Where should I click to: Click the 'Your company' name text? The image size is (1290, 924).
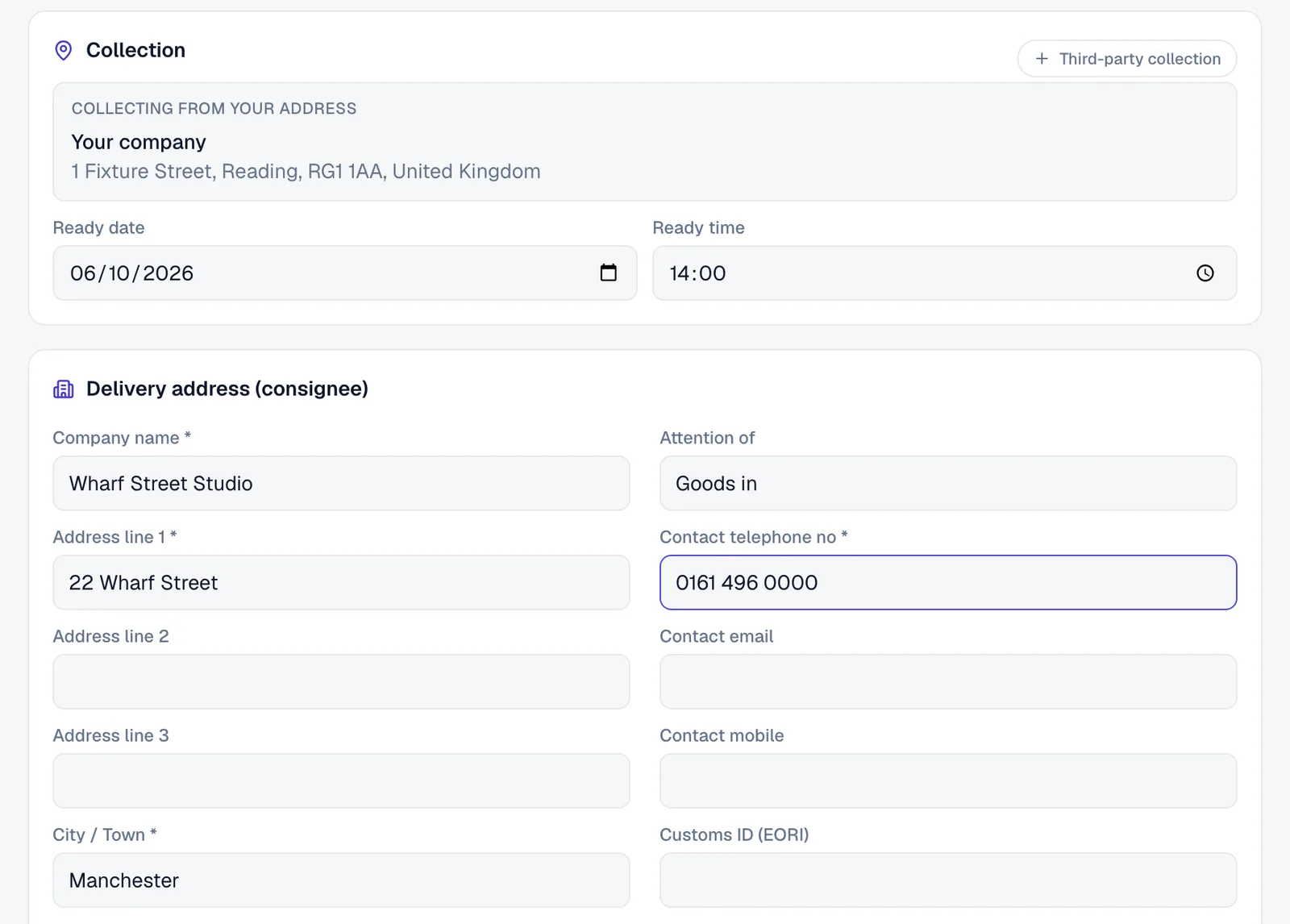(x=139, y=142)
